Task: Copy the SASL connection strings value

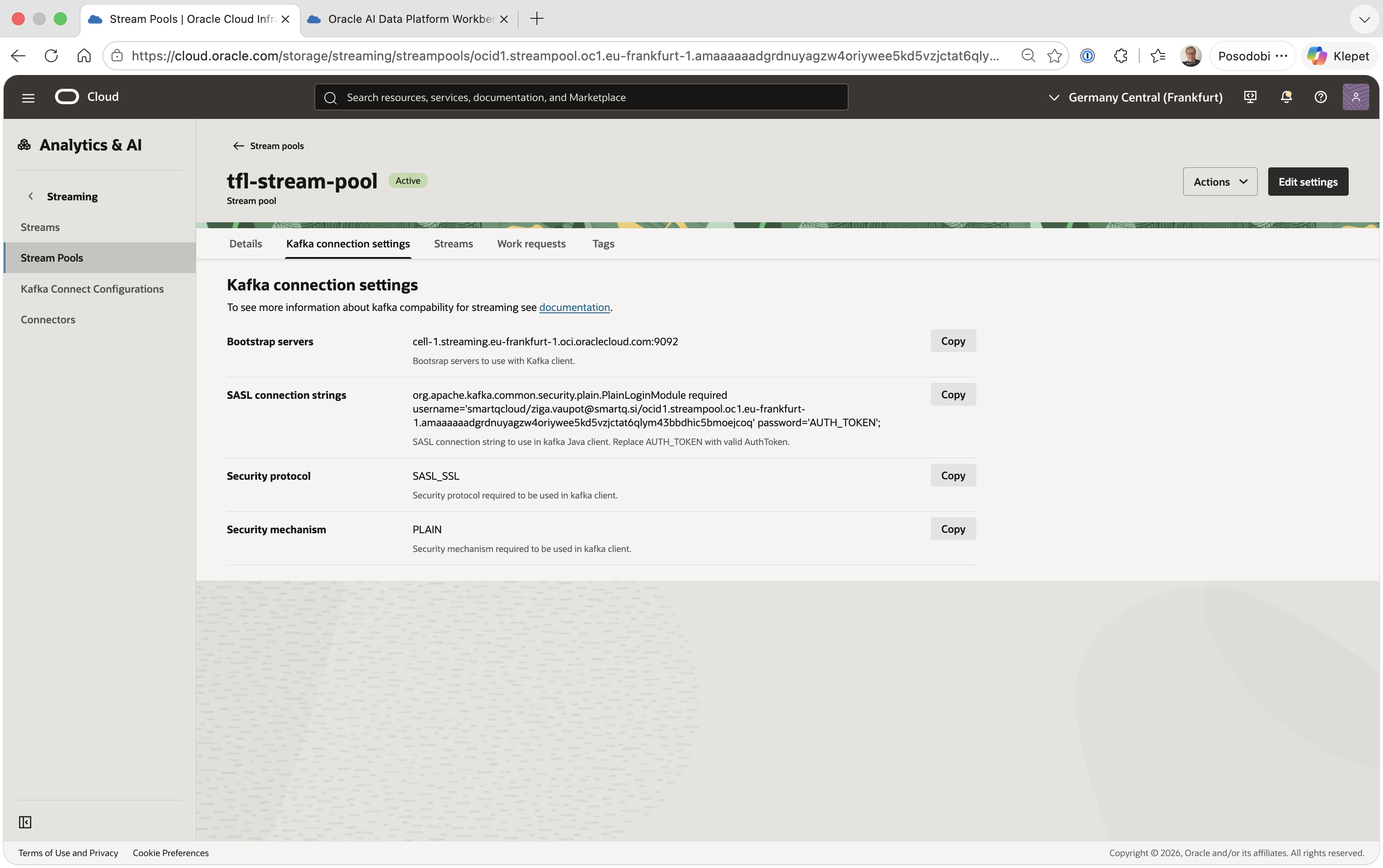Action: (953, 394)
